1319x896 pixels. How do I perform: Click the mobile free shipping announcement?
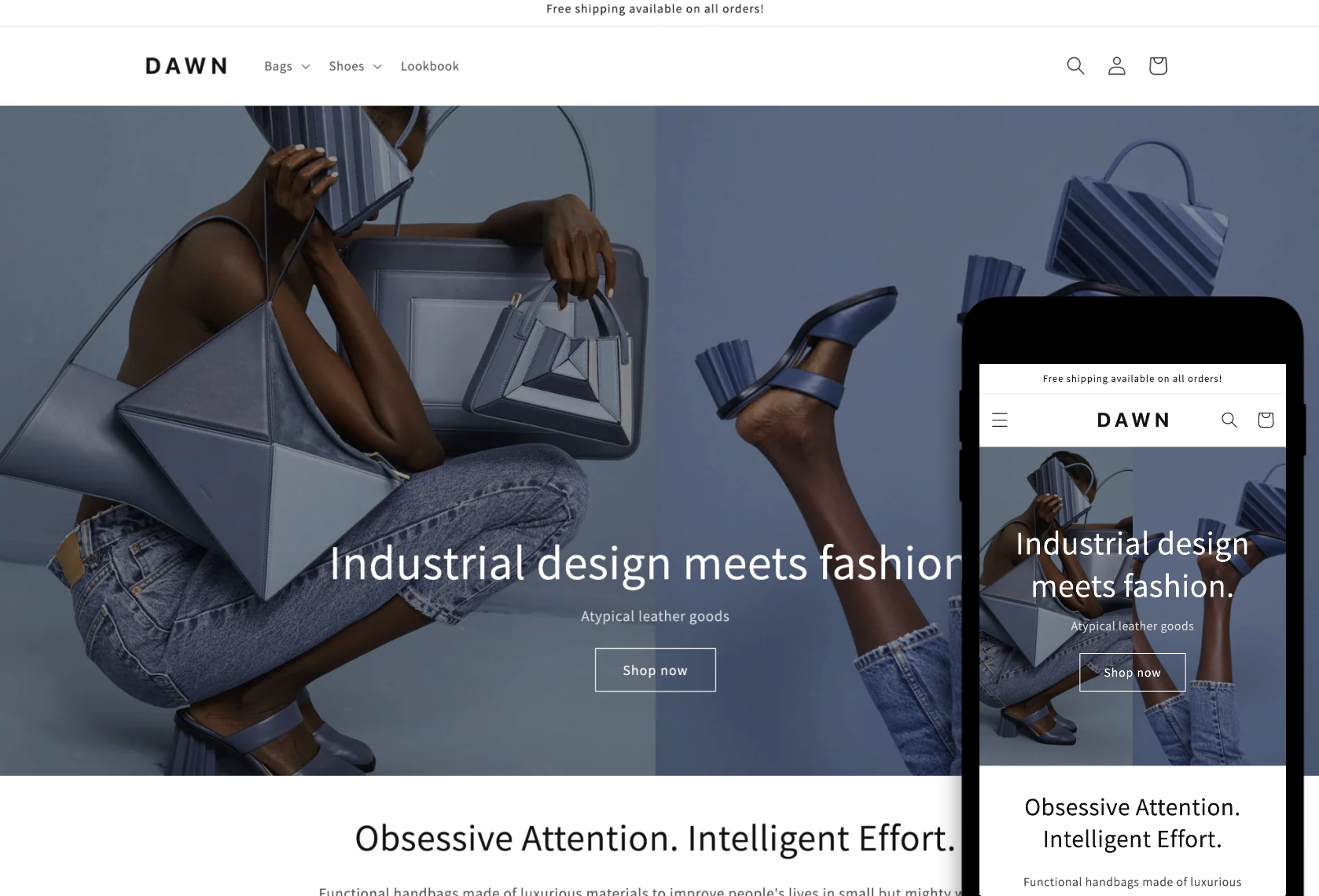click(x=1133, y=379)
